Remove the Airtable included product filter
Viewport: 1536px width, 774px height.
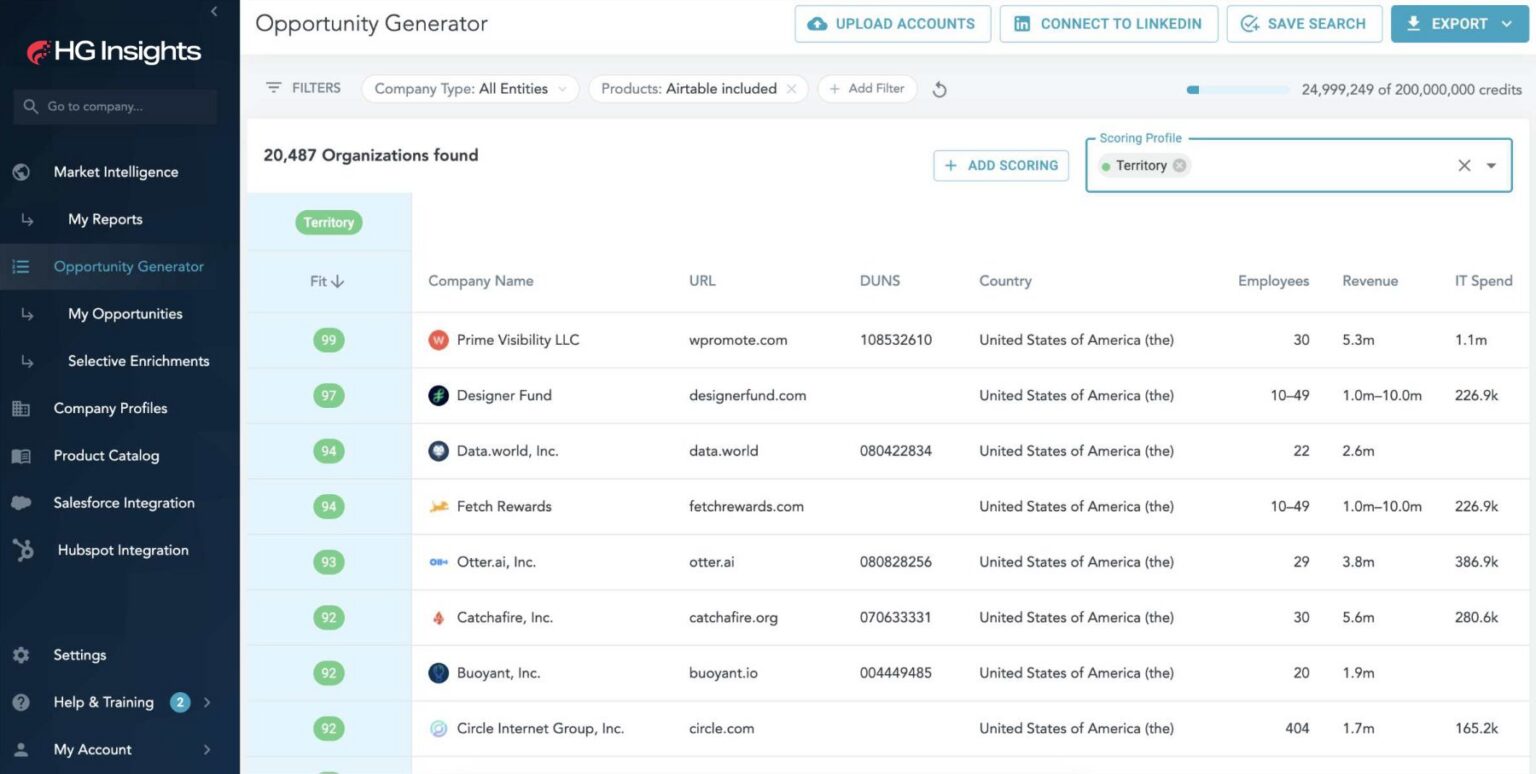click(792, 89)
